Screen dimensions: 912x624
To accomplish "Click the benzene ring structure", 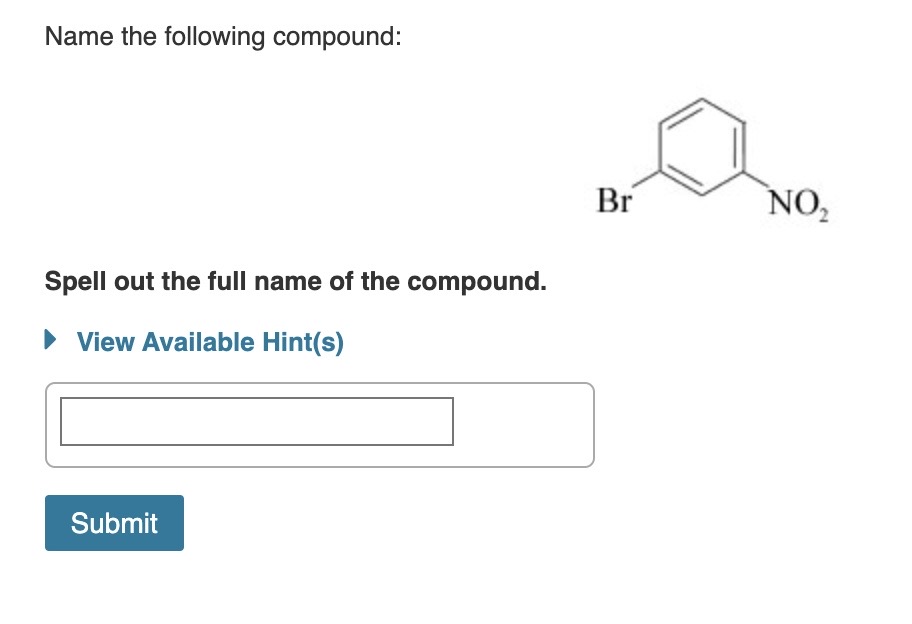I will point(700,145).
